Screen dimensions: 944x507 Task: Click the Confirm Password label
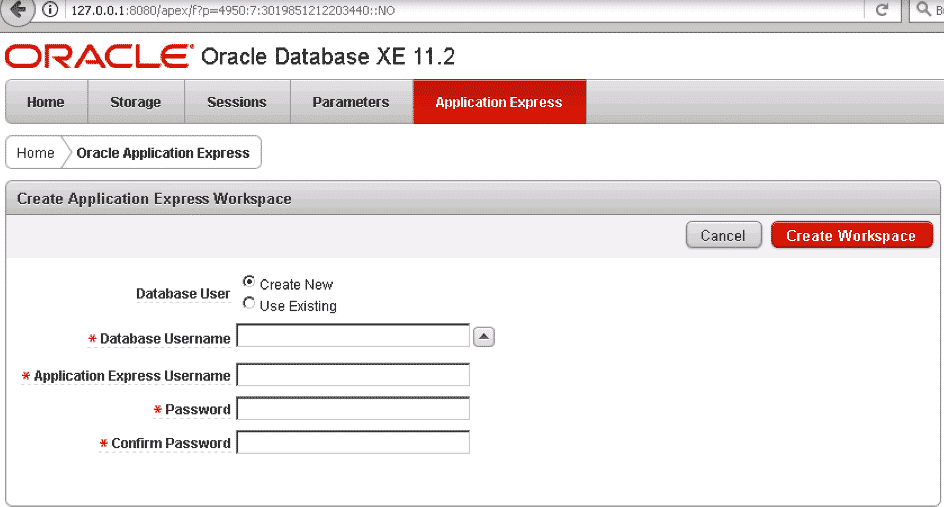171,444
